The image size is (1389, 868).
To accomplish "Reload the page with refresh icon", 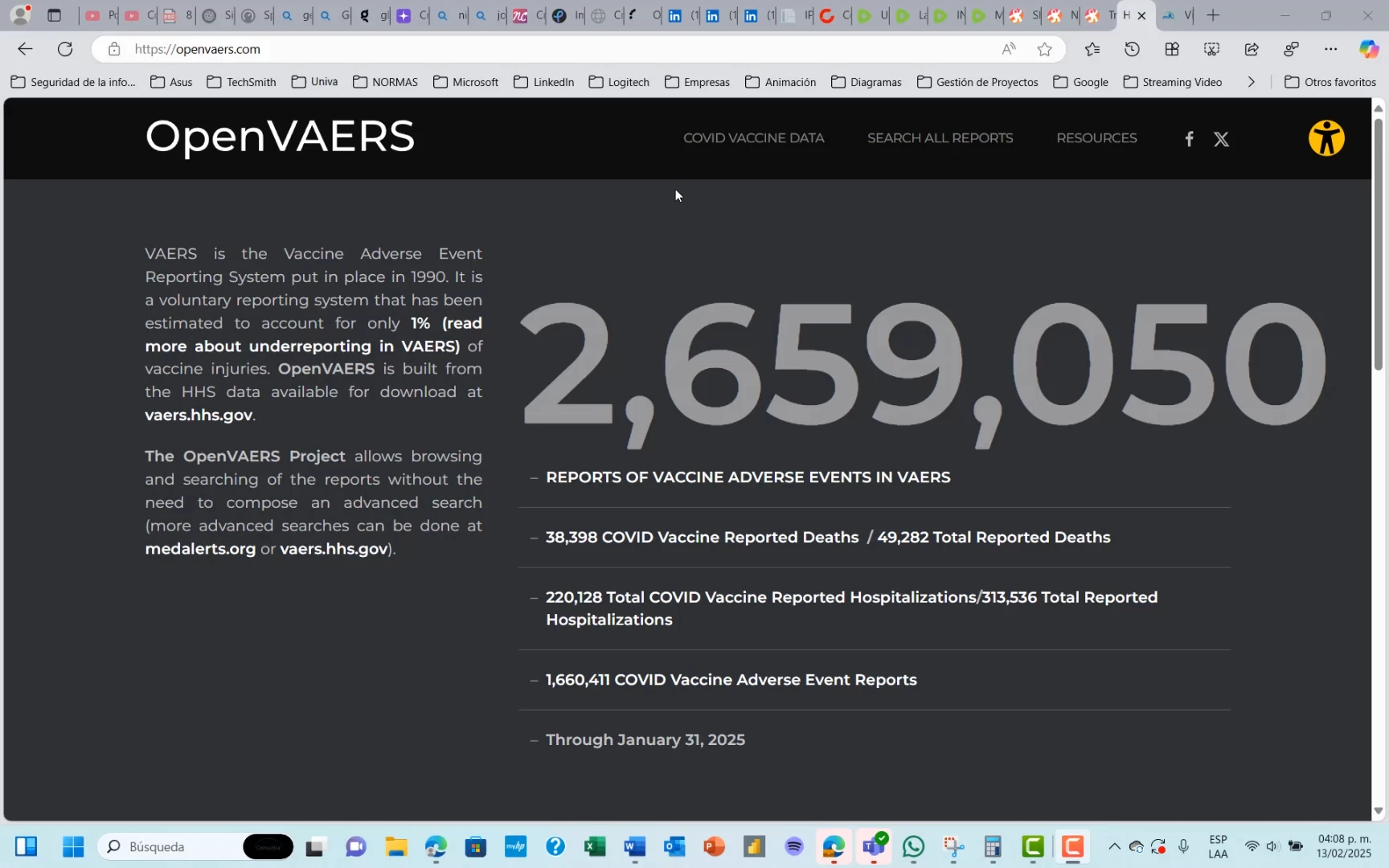I will pyautogui.click(x=65, y=49).
